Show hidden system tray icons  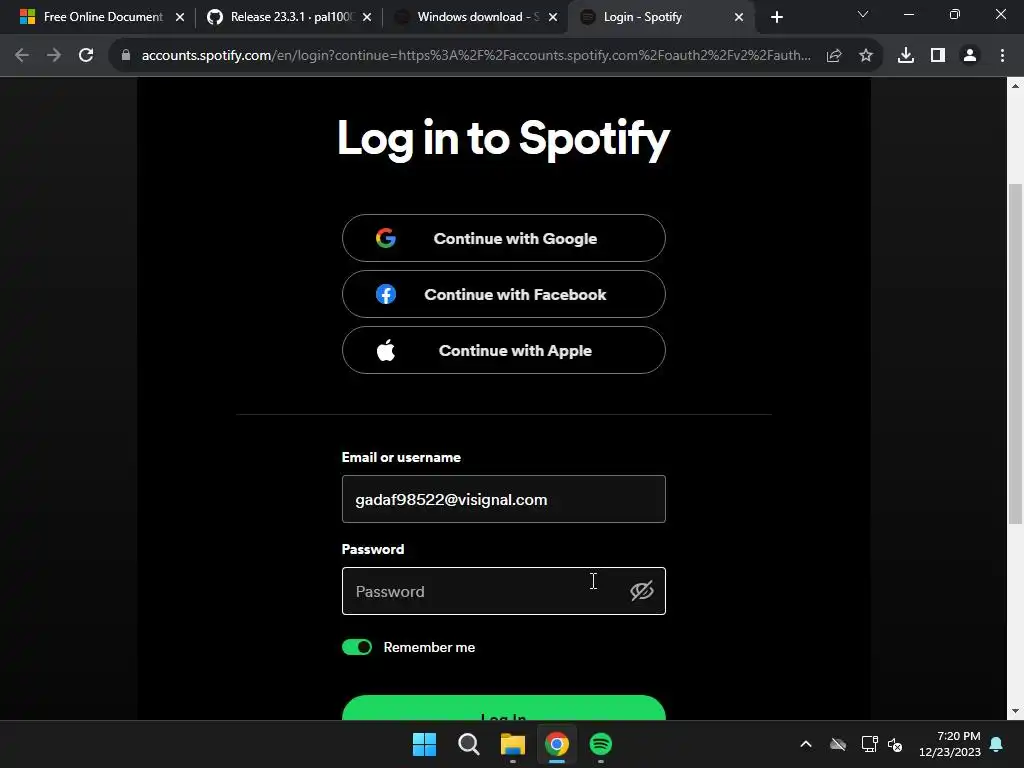[x=806, y=744]
